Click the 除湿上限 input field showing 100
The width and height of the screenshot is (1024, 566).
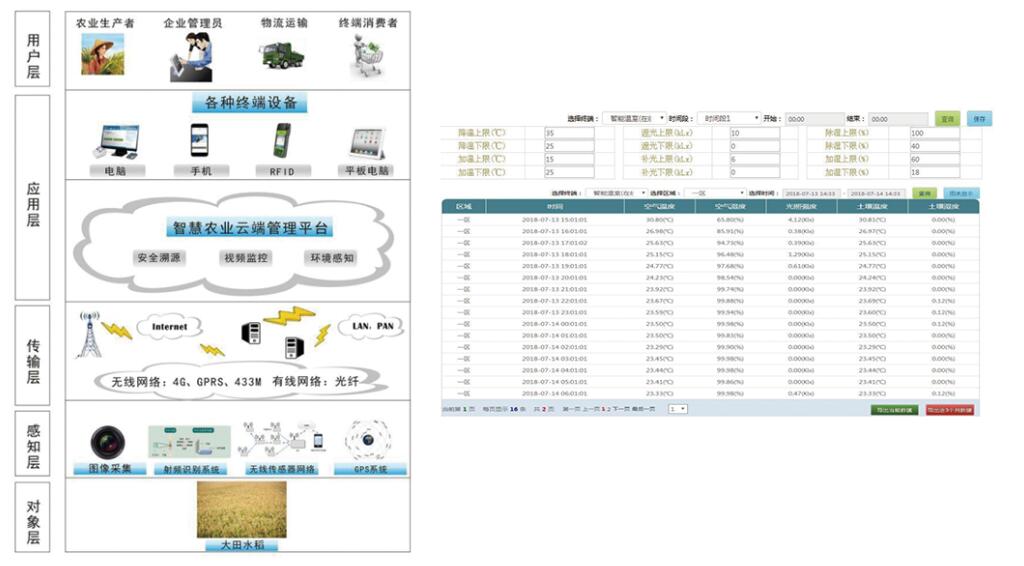(x=934, y=133)
